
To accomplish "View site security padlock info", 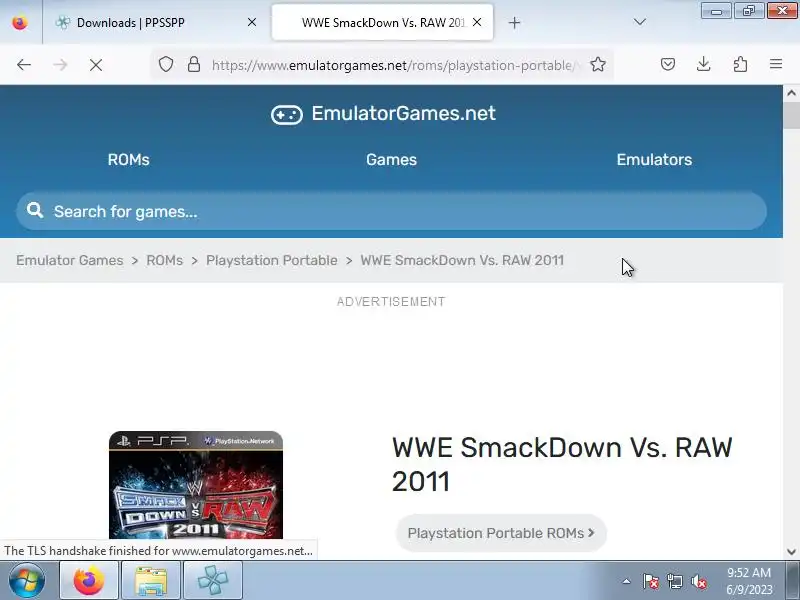I will [193, 64].
